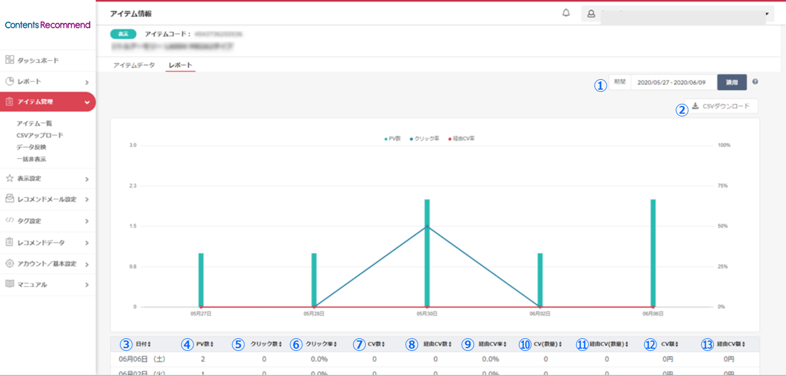786x376 pixels.
Task: Click the CSVダウンロード button
Action: (x=721, y=106)
